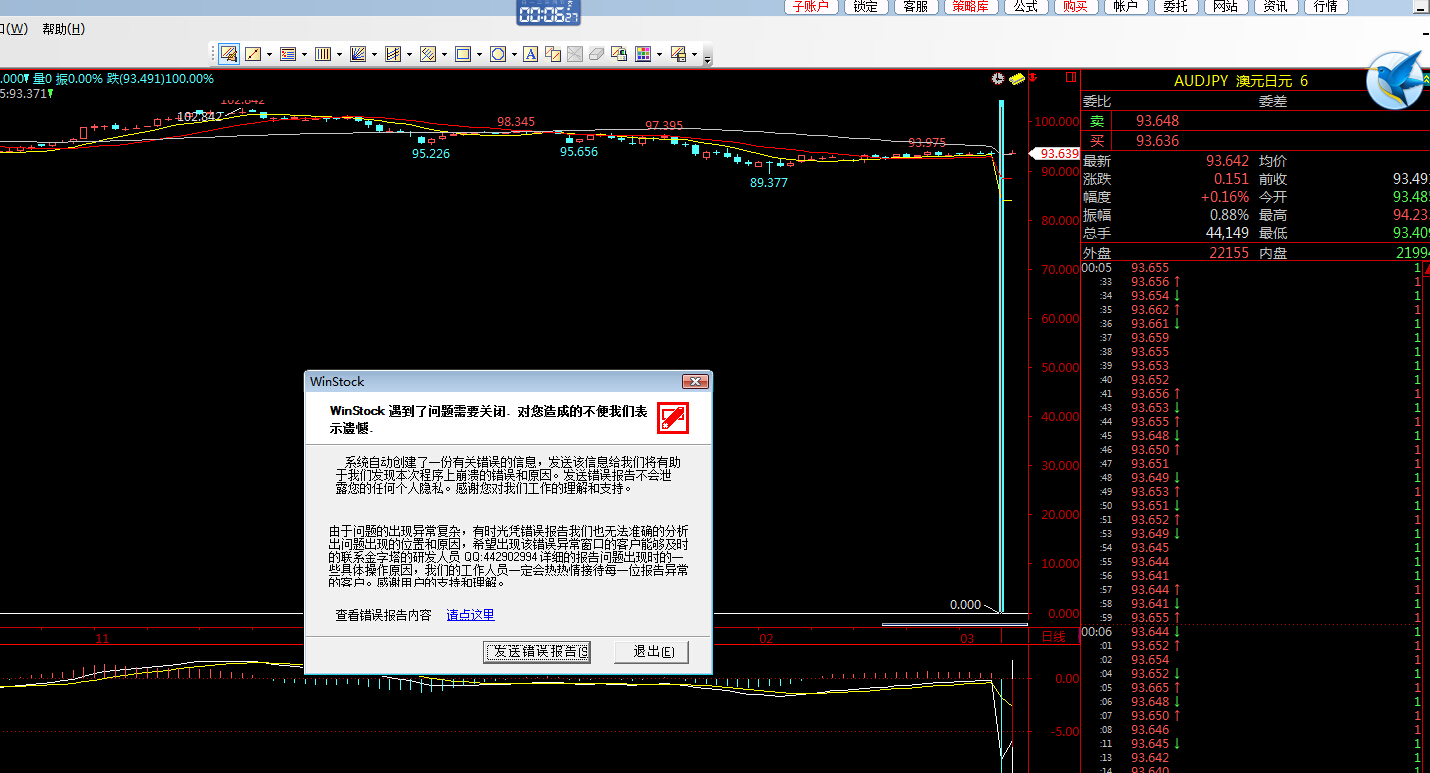The width and height of the screenshot is (1430, 773).
Task: Expand the trend line tool dropdown arrow
Action: (x=269, y=55)
